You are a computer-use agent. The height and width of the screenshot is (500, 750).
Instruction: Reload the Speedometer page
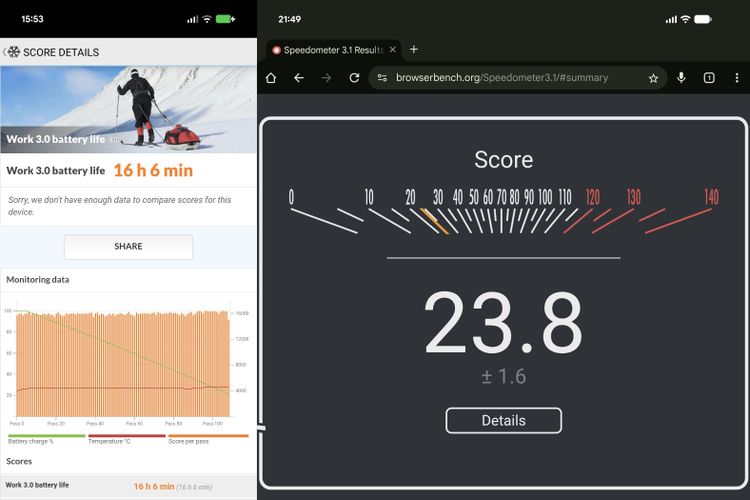point(354,78)
